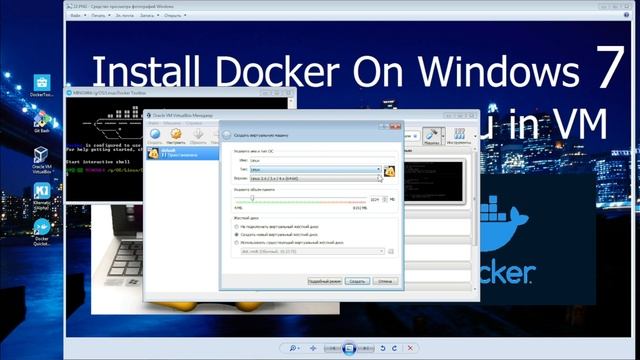Click the browse disk file icon in dialog
The image size is (640, 360).
(391, 251)
